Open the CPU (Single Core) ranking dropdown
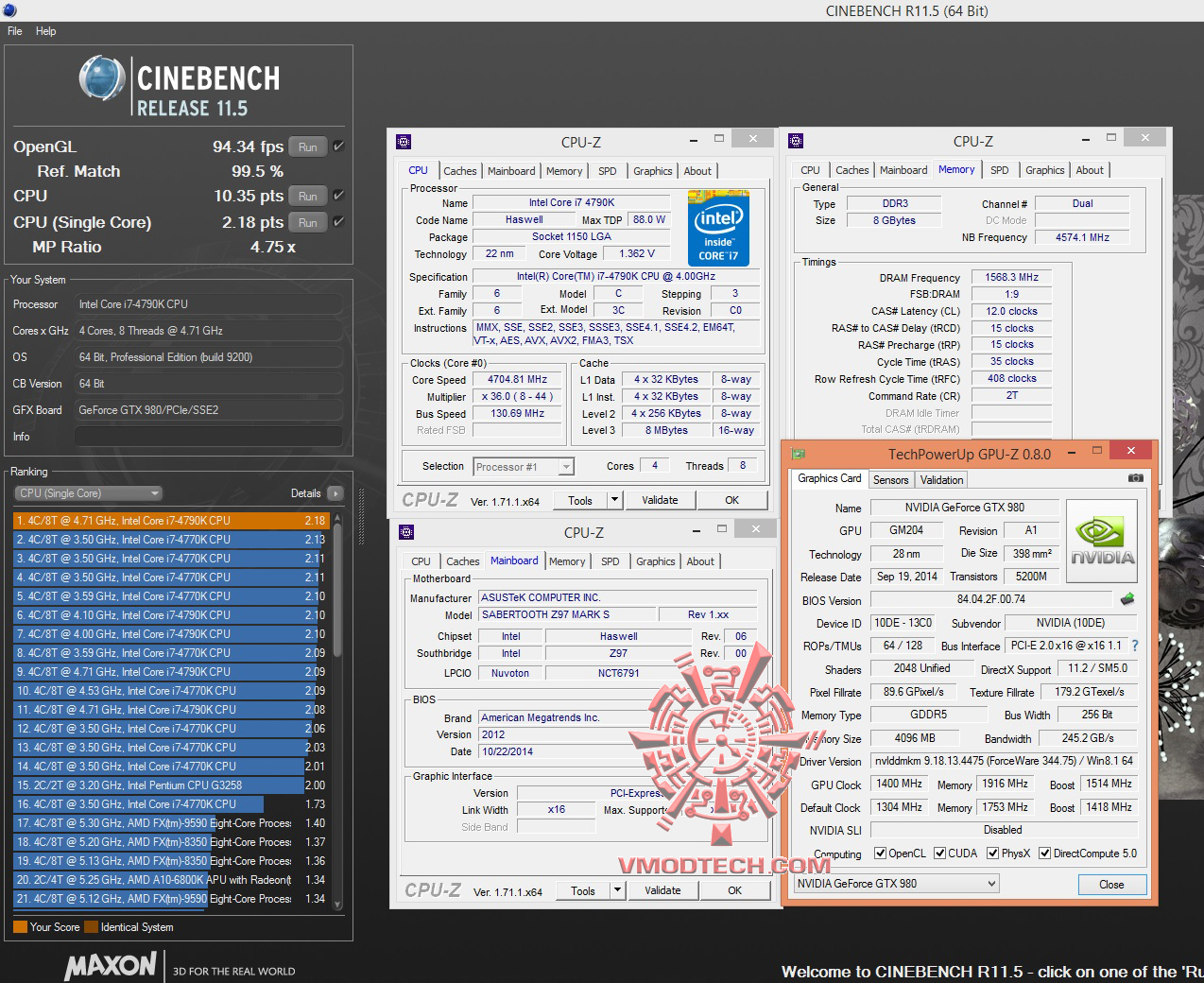 (88, 493)
